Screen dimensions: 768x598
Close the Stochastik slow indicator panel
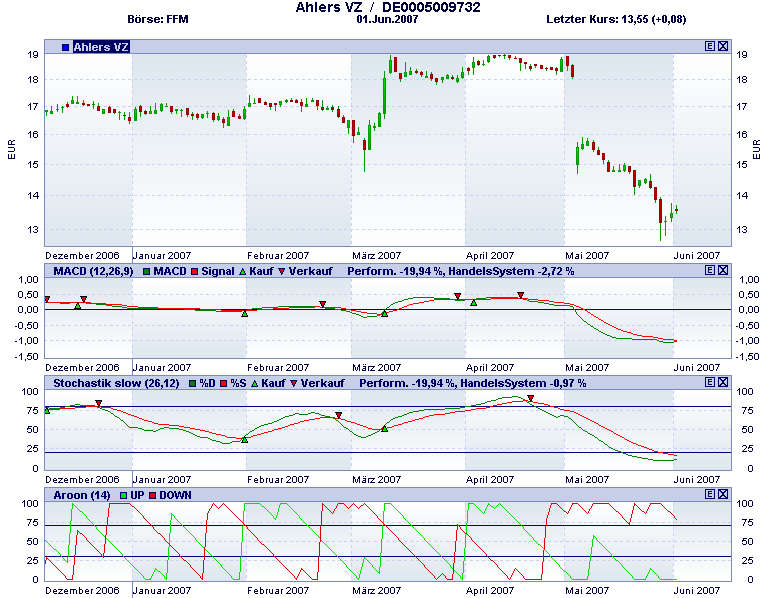coord(723,382)
